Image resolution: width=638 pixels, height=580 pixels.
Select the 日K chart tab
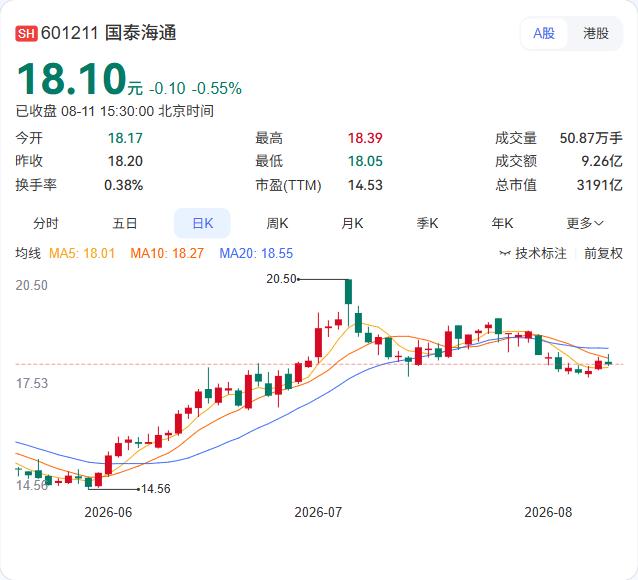coord(202,223)
